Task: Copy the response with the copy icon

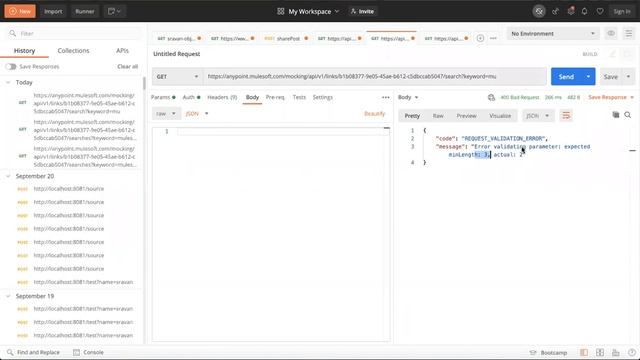Action: pyautogui.click(x=616, y=115)
